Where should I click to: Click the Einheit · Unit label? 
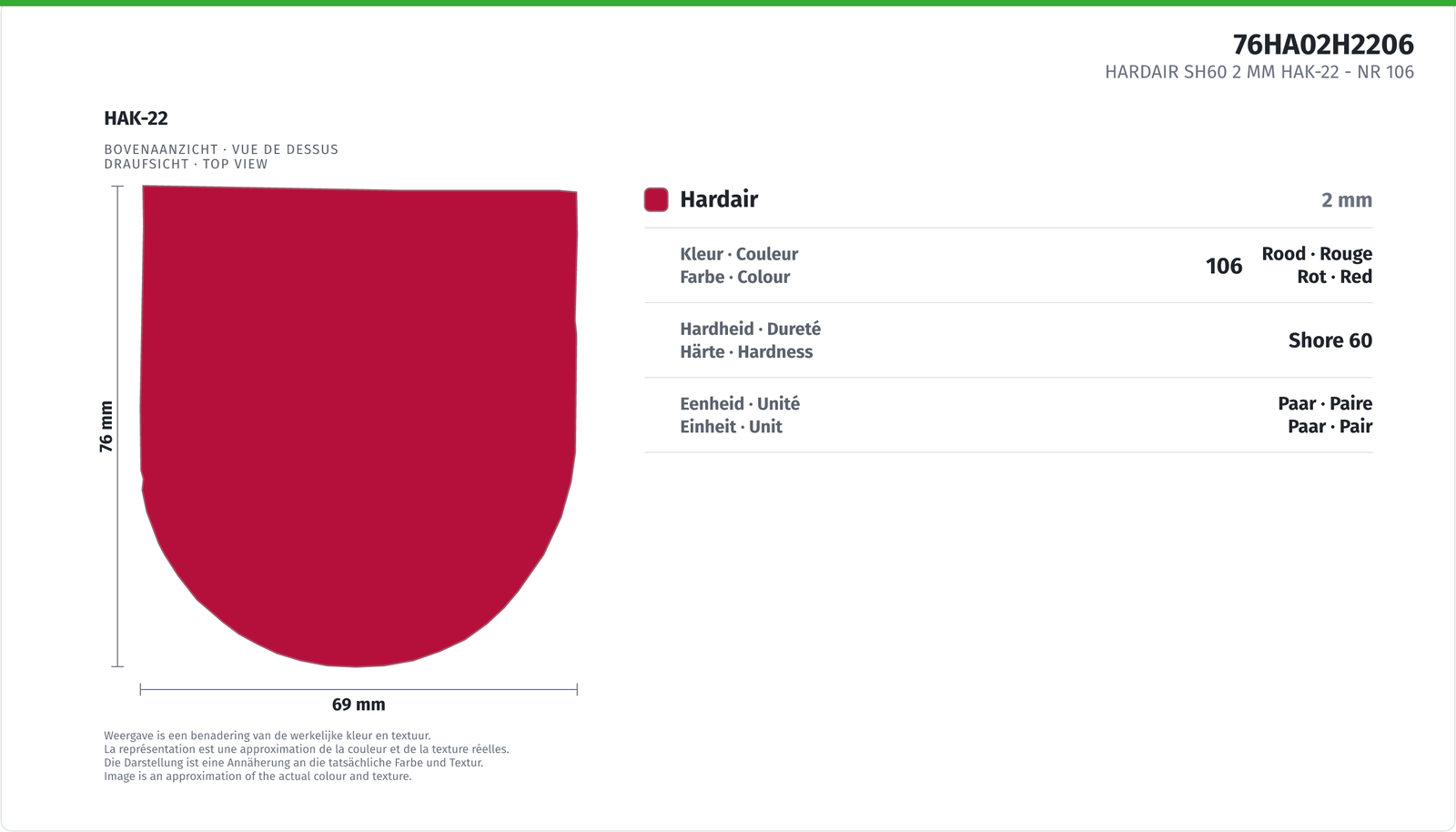(731, 426)
